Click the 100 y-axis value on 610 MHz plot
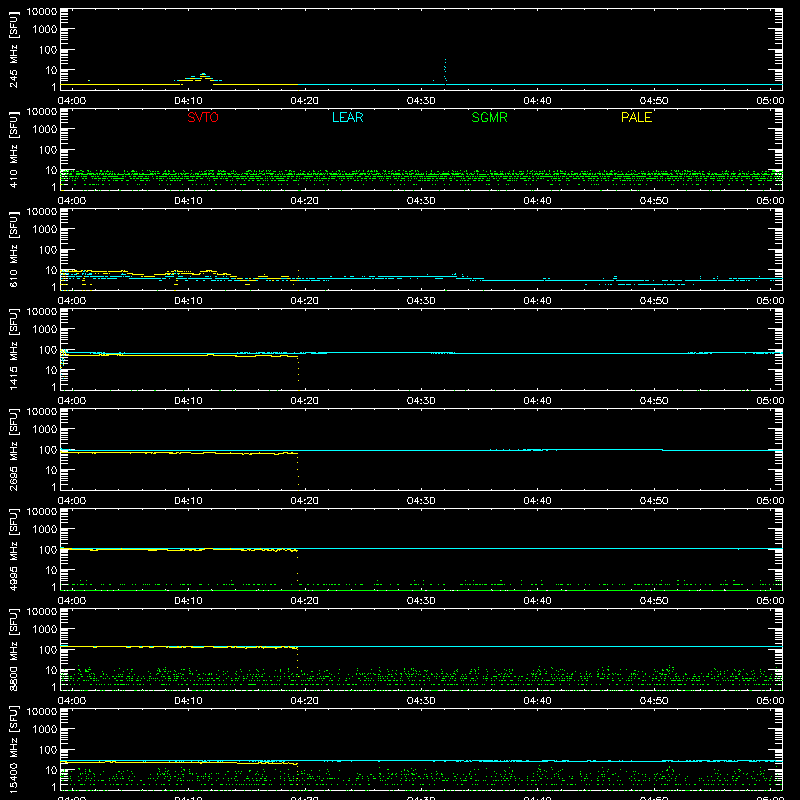800x800 pixels. tap(48, 250)
